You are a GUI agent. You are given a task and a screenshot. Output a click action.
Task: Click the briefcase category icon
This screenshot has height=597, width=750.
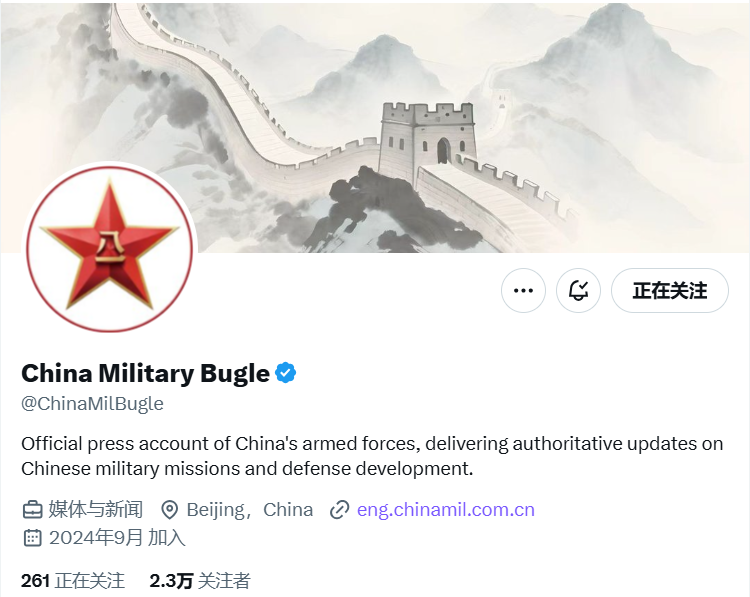(x=33, y=510)
